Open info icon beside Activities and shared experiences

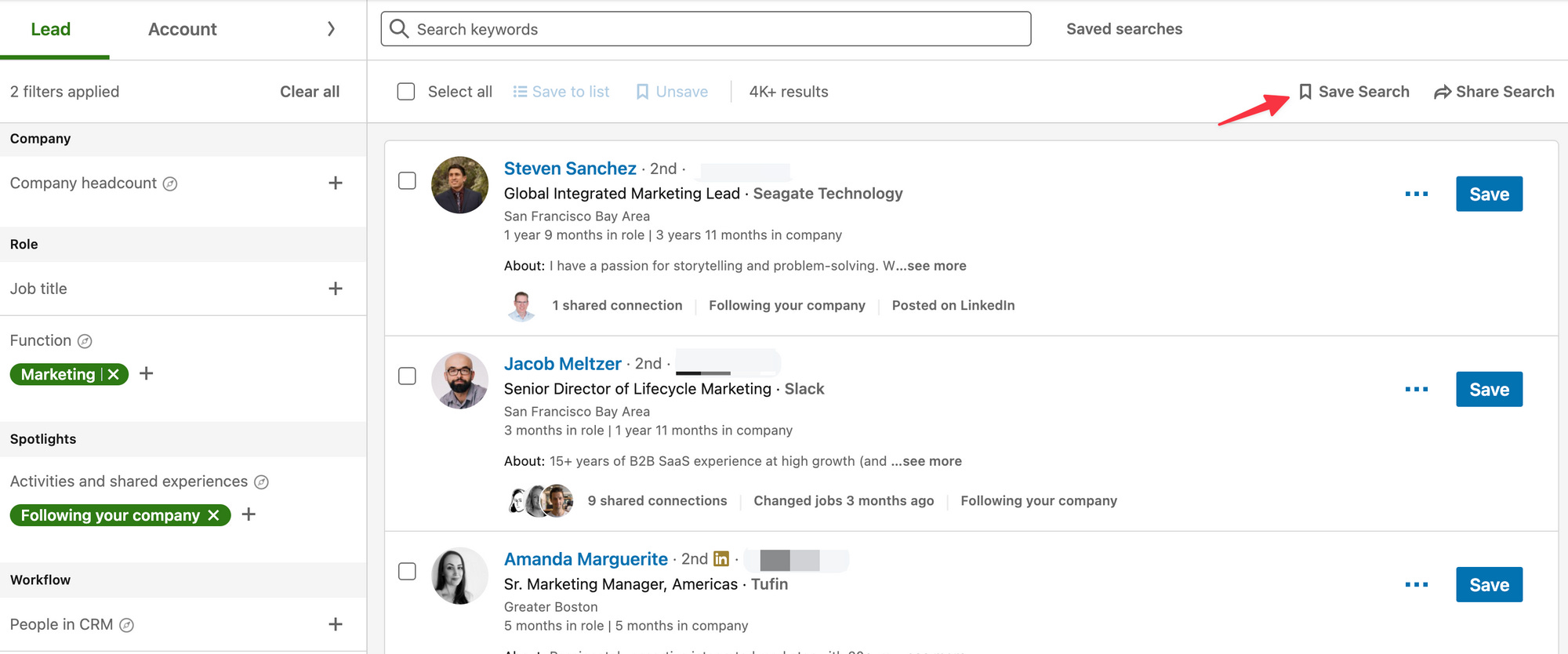click(x=262, y=482)
